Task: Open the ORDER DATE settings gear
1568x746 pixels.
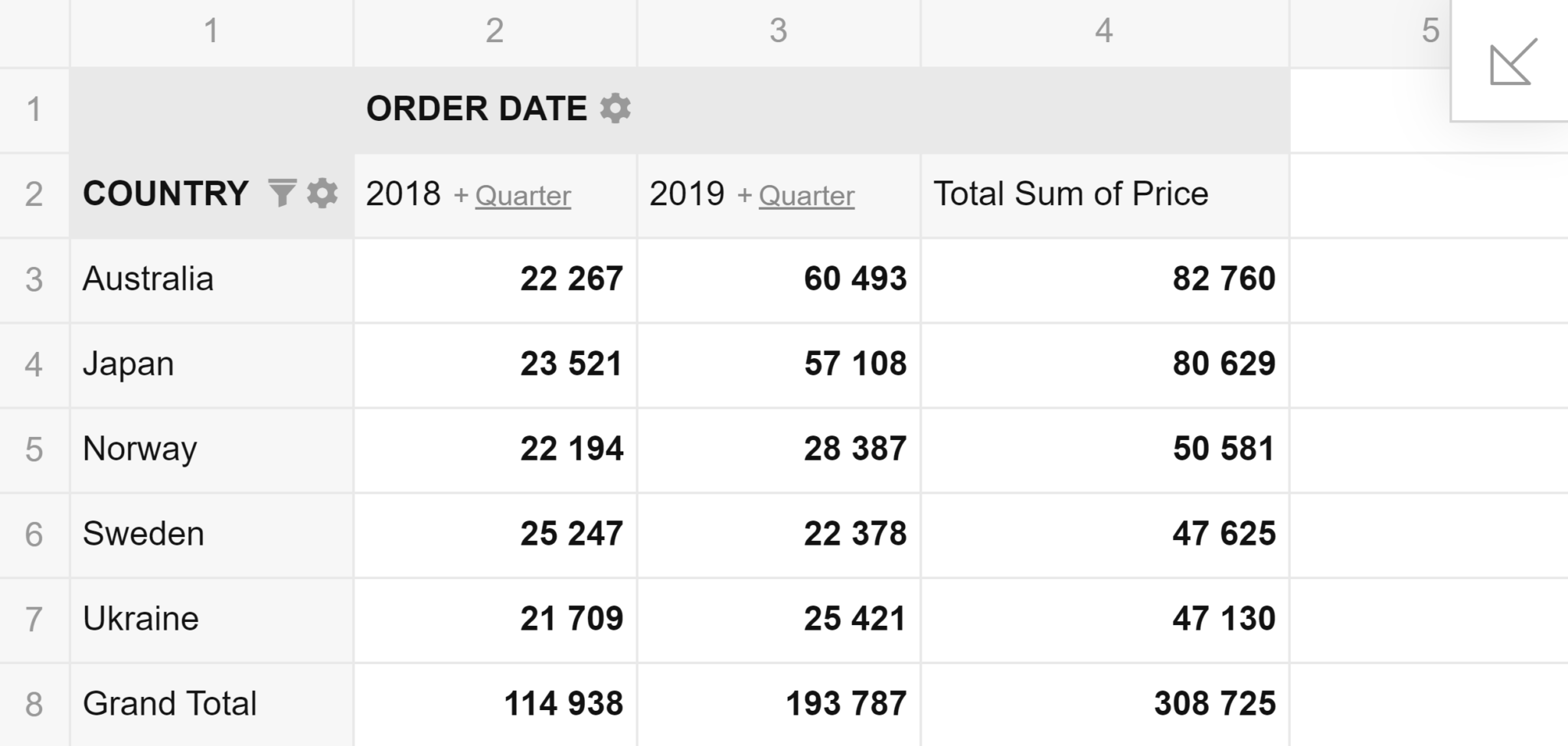Action: [616, 109]
